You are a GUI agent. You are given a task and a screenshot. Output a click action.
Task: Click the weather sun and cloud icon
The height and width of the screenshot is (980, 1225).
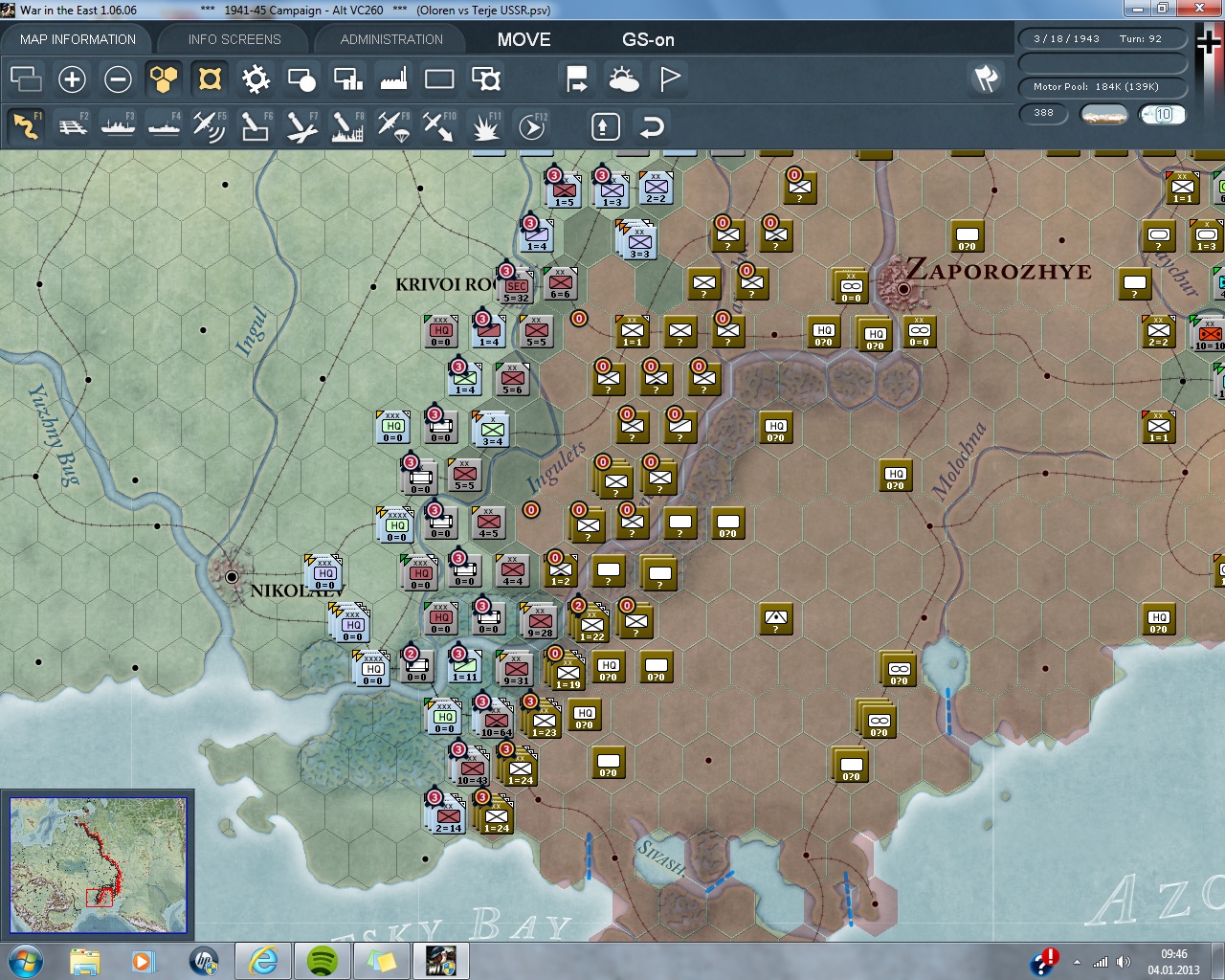(x=624, y=79)
